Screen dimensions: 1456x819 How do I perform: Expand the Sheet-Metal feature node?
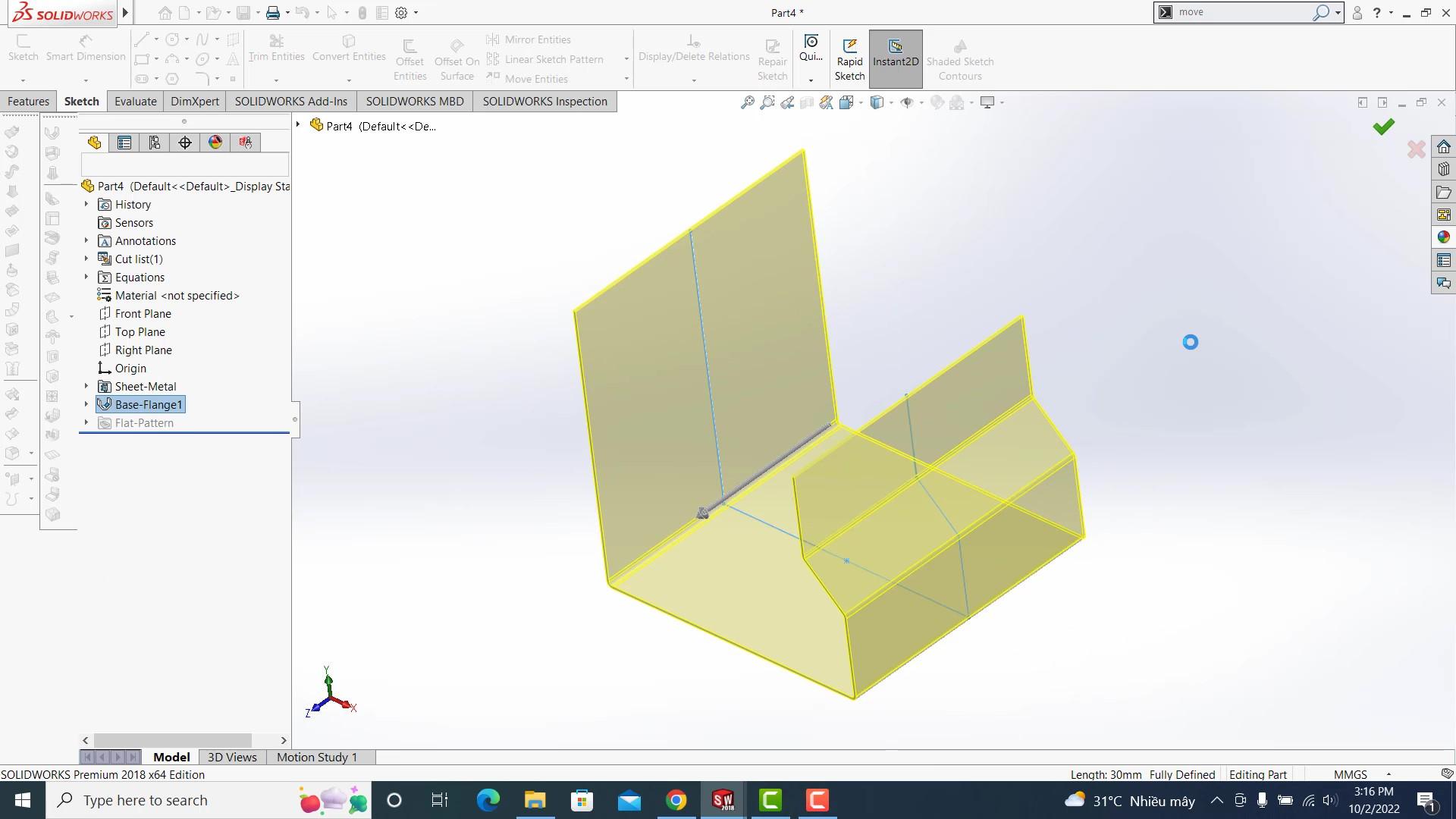(x=86, y=387)
